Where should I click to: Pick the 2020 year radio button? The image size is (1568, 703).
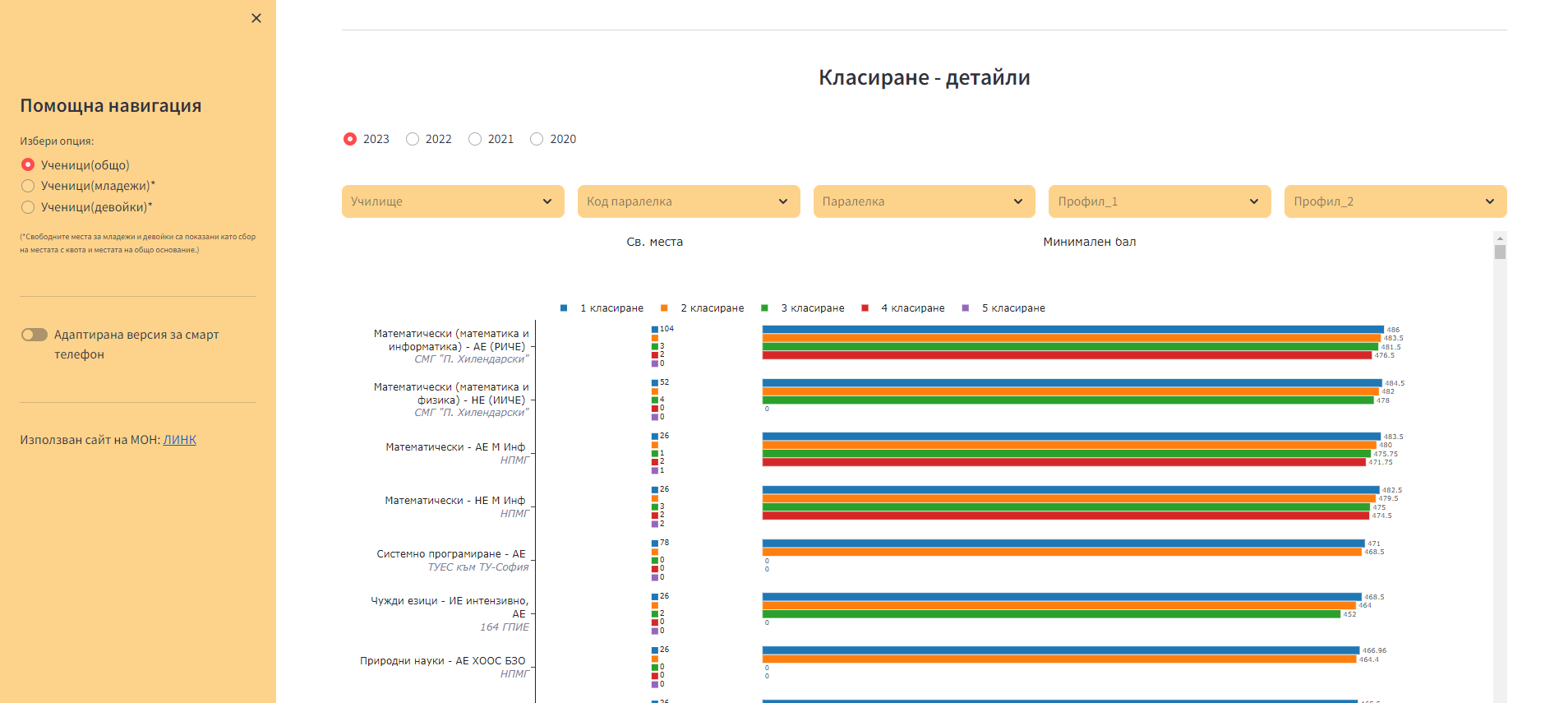[537, 139]
